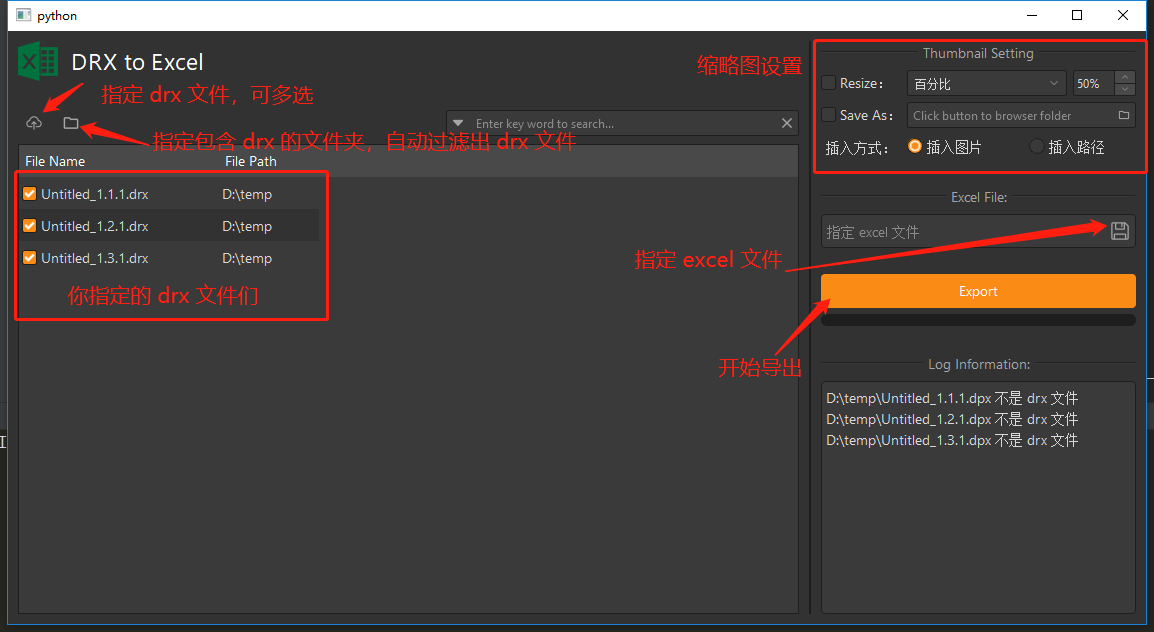Viewport: 1154px width, 632px height.
Task: Click the File Path column header
Action: coord(251,161)
